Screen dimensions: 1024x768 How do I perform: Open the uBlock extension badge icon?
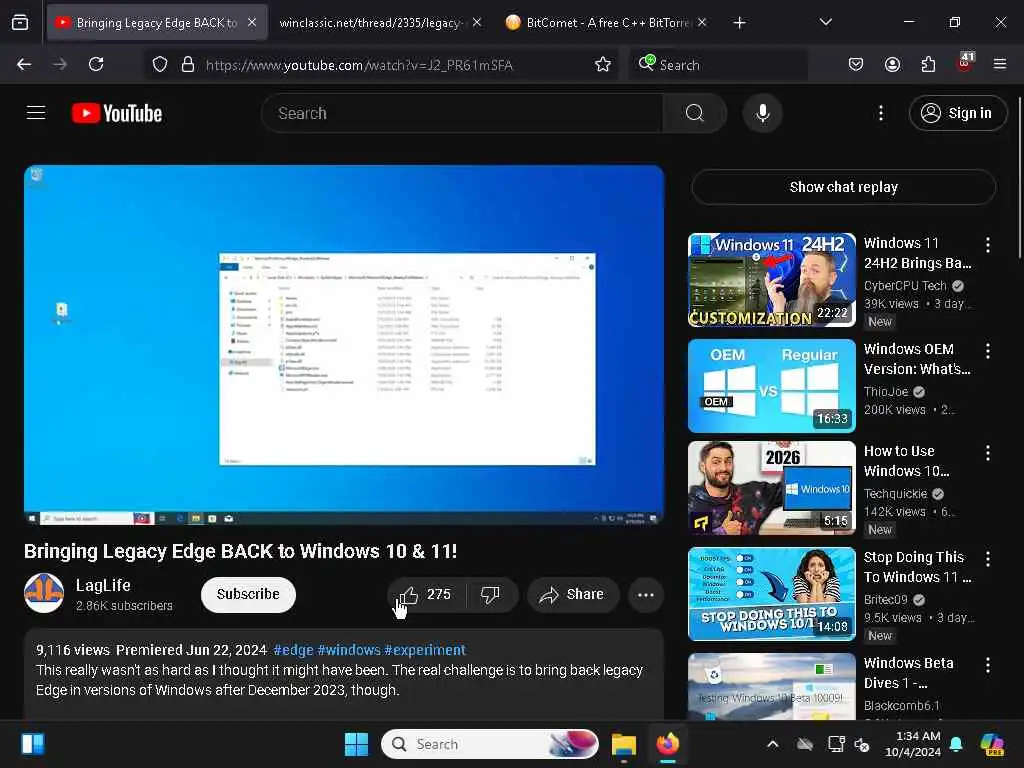click(x=965, y=63)
